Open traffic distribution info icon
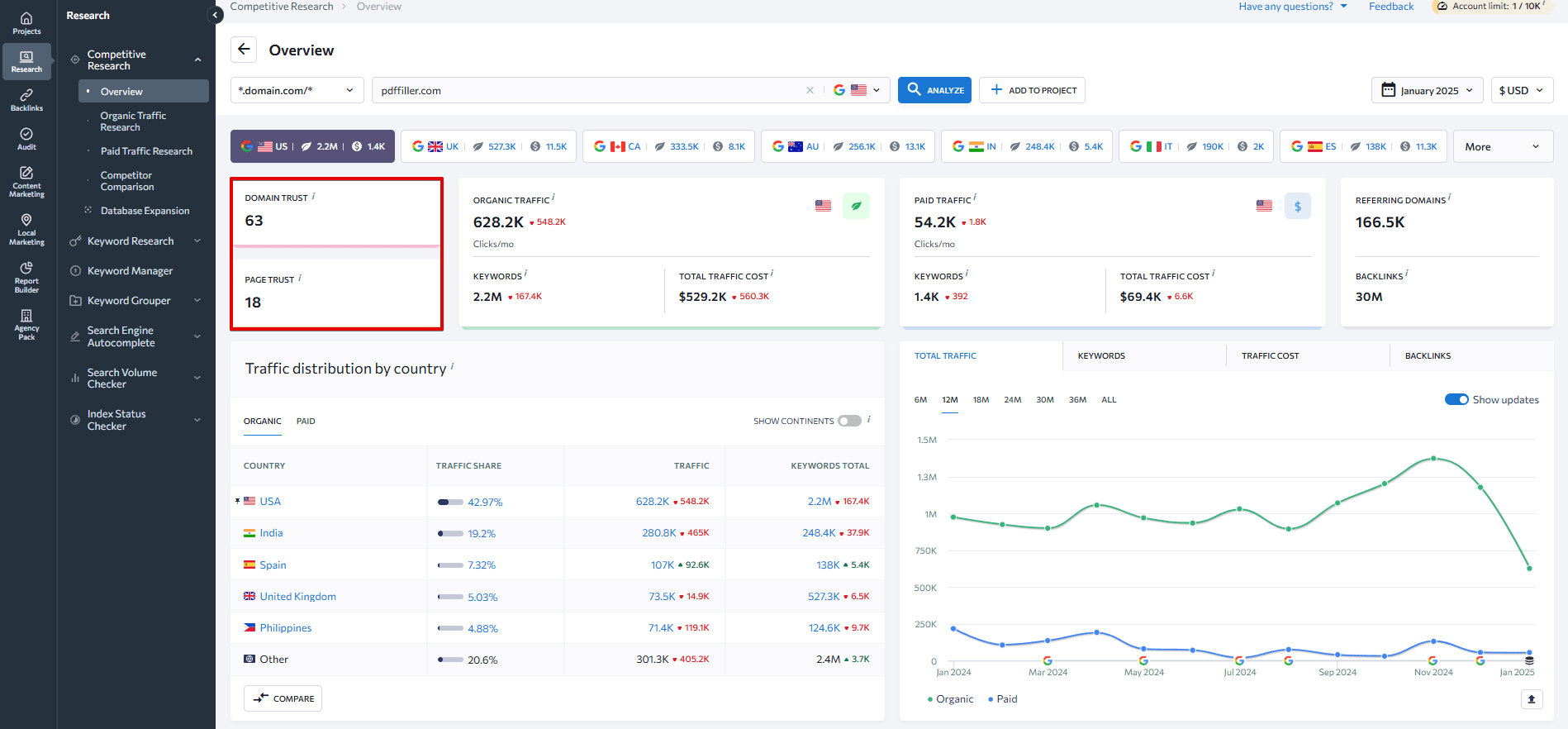 (453, 365)
